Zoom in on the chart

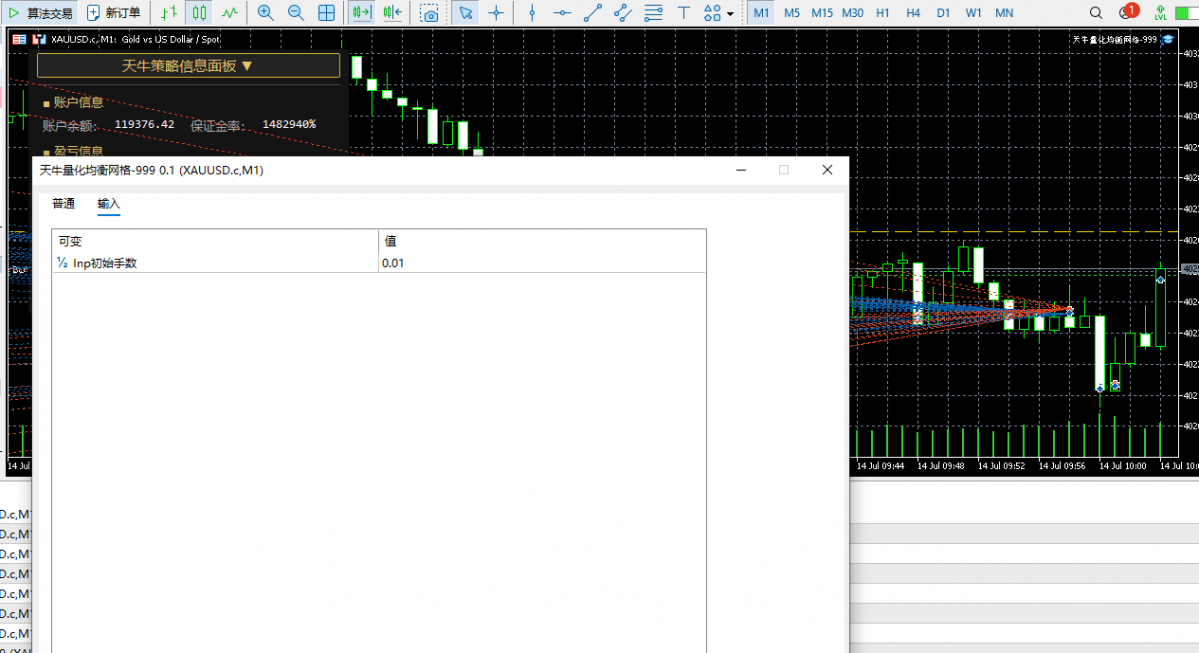[x=265, y=13]
